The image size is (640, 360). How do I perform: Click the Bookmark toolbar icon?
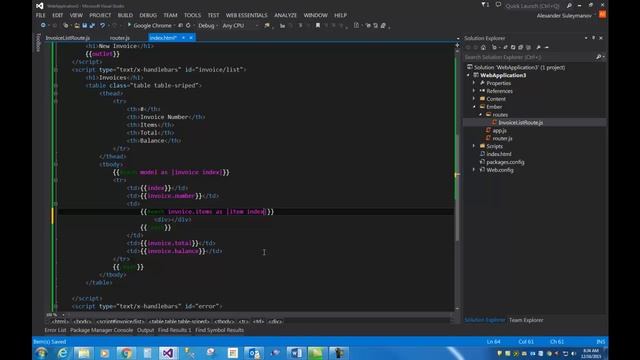(x=318, y=25)
